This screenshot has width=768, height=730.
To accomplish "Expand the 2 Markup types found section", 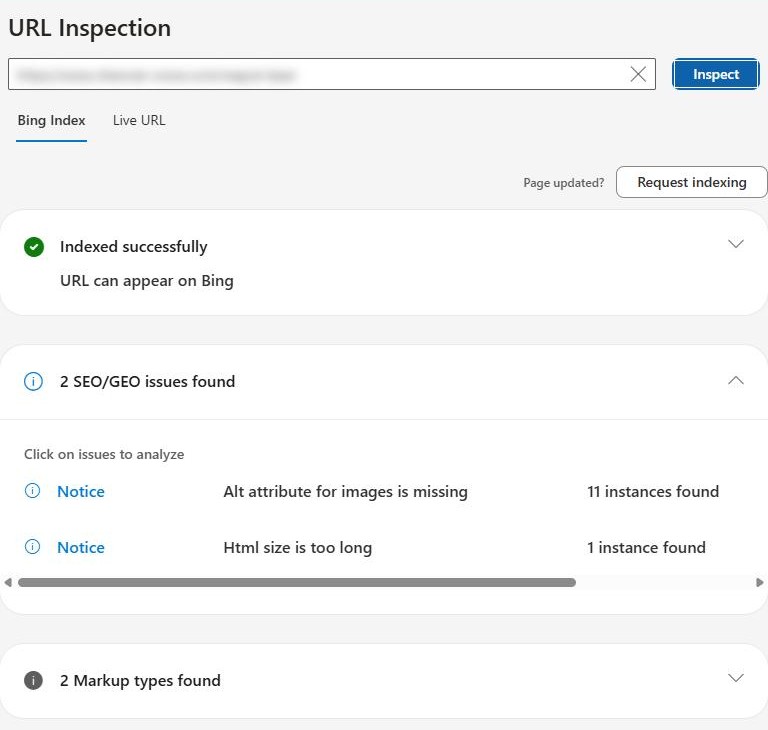I will [736, 678].
